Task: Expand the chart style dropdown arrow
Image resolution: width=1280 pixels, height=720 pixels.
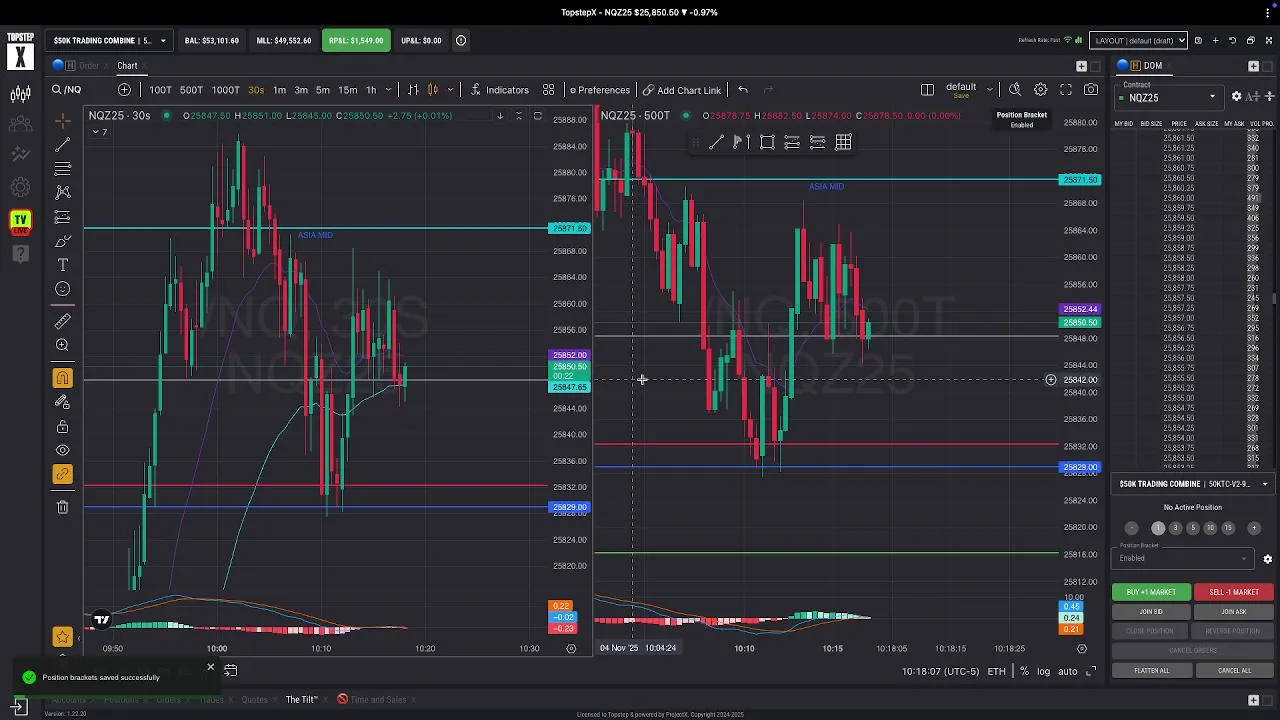Action: (x=451, y=90)
